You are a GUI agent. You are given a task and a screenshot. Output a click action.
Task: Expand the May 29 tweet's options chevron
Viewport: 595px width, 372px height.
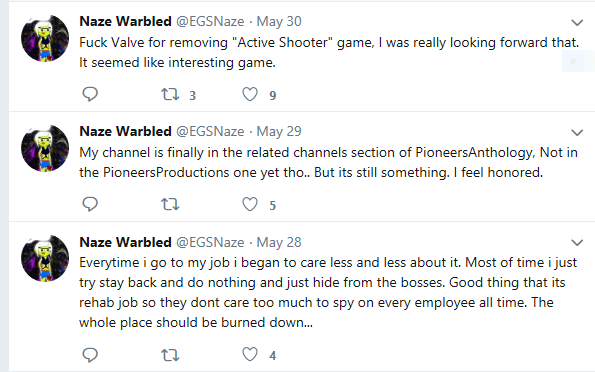click(577, 132)
